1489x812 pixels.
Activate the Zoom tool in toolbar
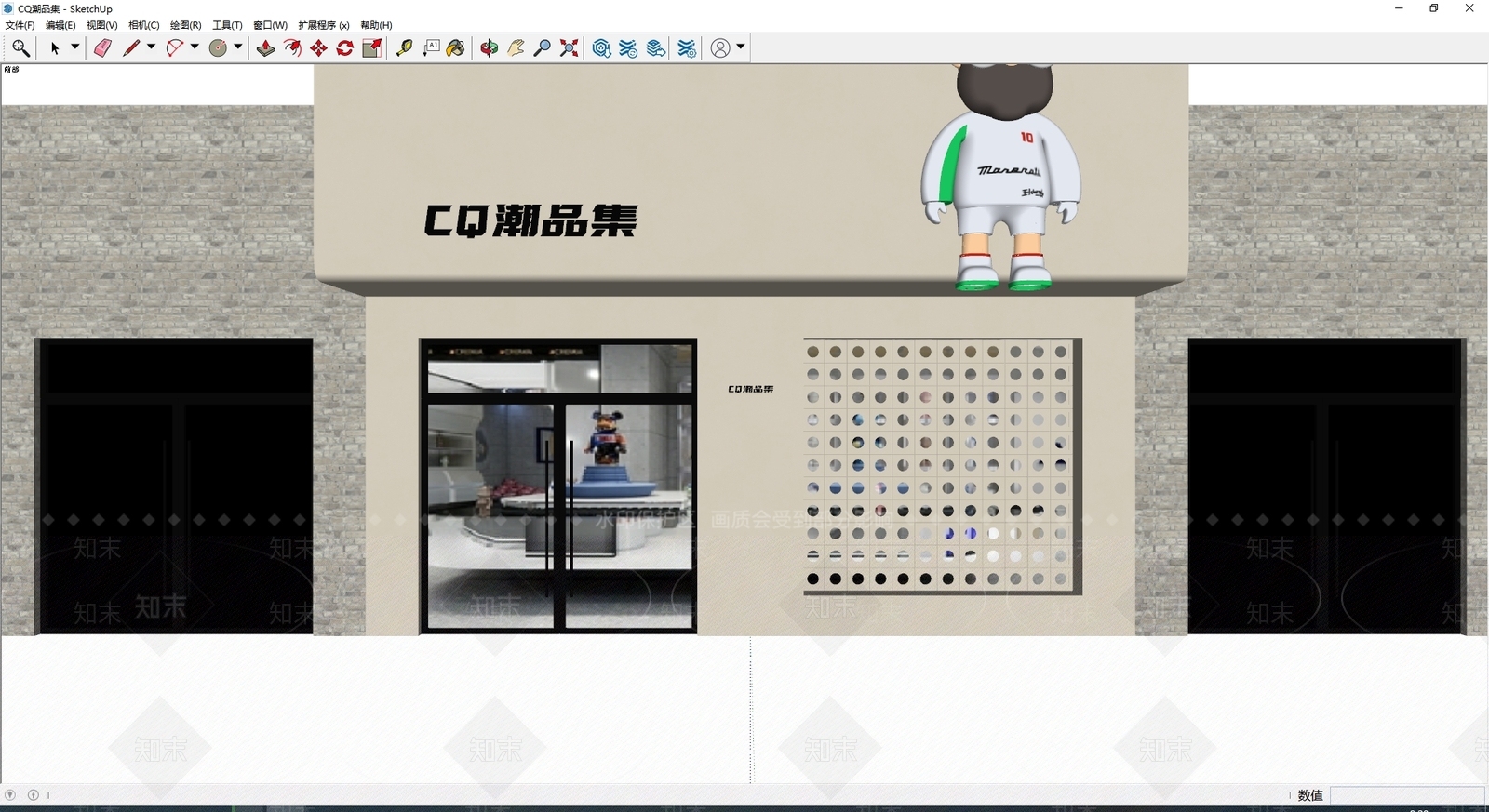click(543, 48)
